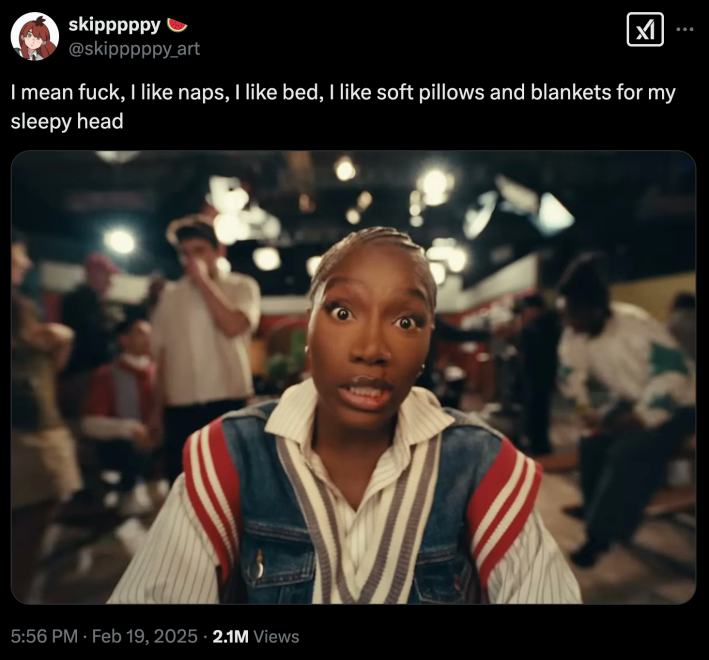Click the Views label

pyautogui.click(x=276, y=636)
